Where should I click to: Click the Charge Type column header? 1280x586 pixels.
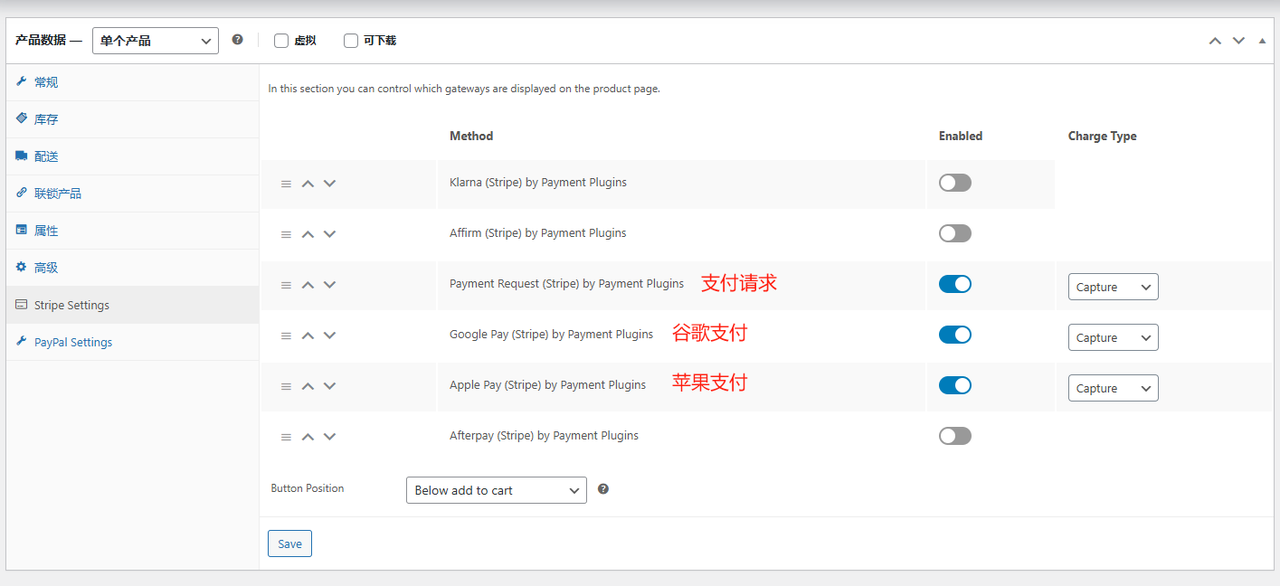[1102, 136]
